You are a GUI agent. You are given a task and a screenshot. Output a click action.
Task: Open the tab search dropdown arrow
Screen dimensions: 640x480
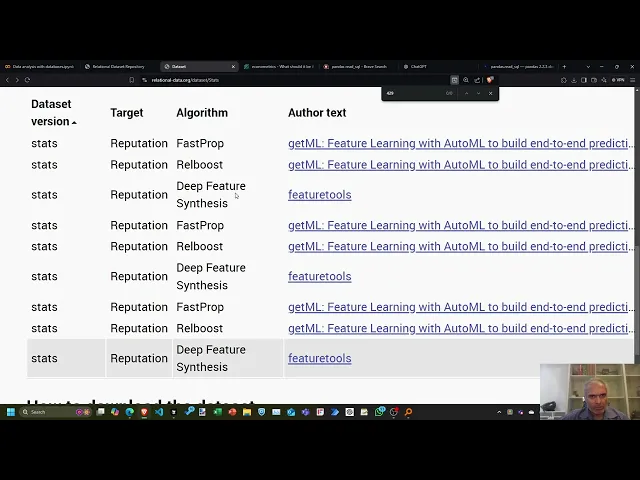[x=588, y=67]
